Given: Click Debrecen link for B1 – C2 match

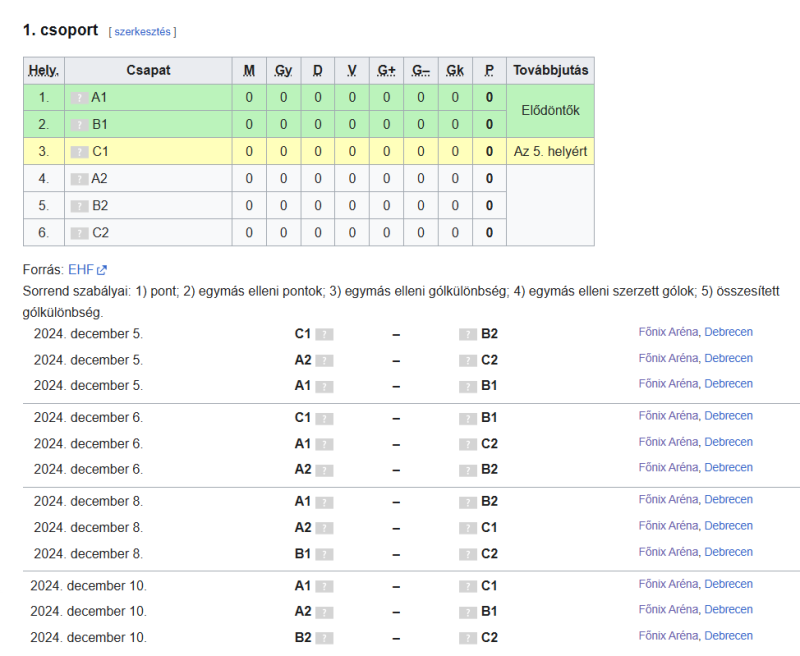Looking at the screenshot, I should point(729,552).
